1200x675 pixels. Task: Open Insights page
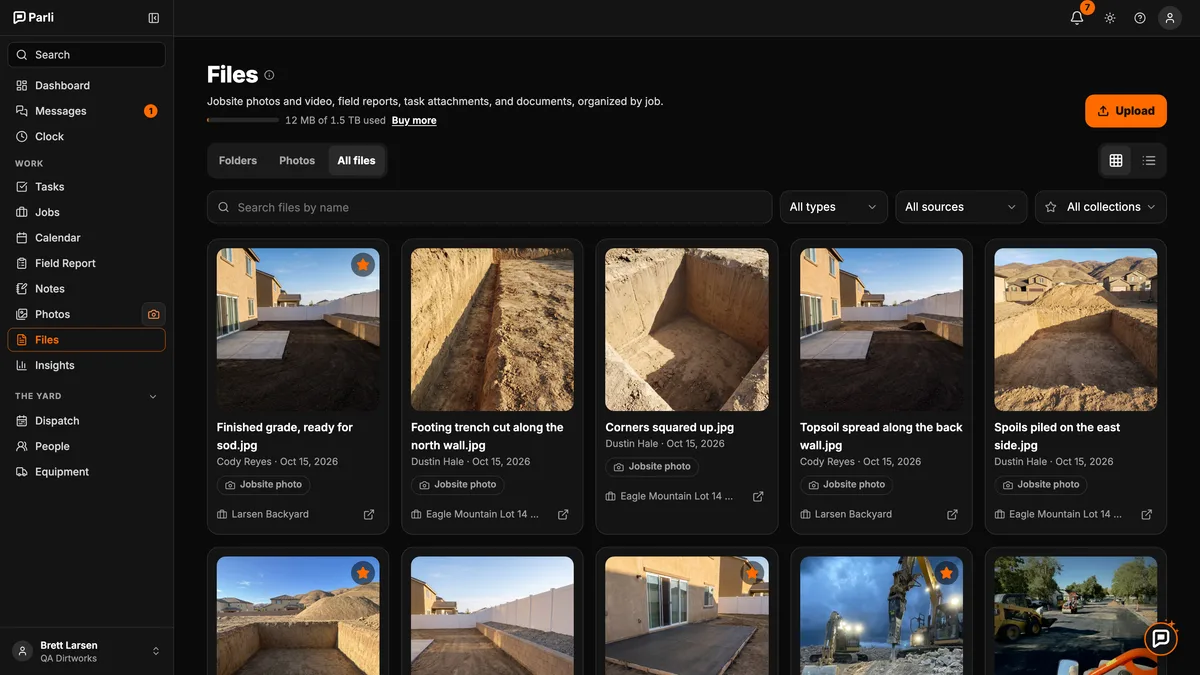[x=86, y=365]
